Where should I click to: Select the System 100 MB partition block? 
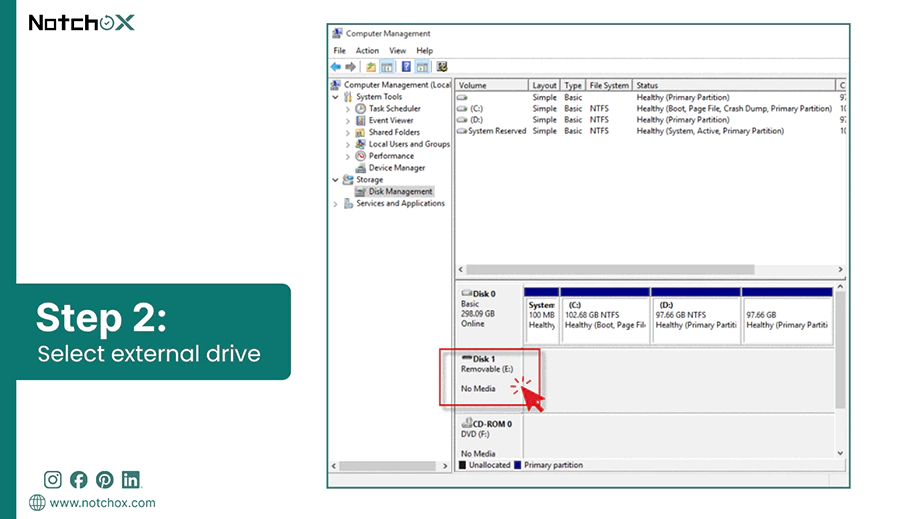point(541,316)
